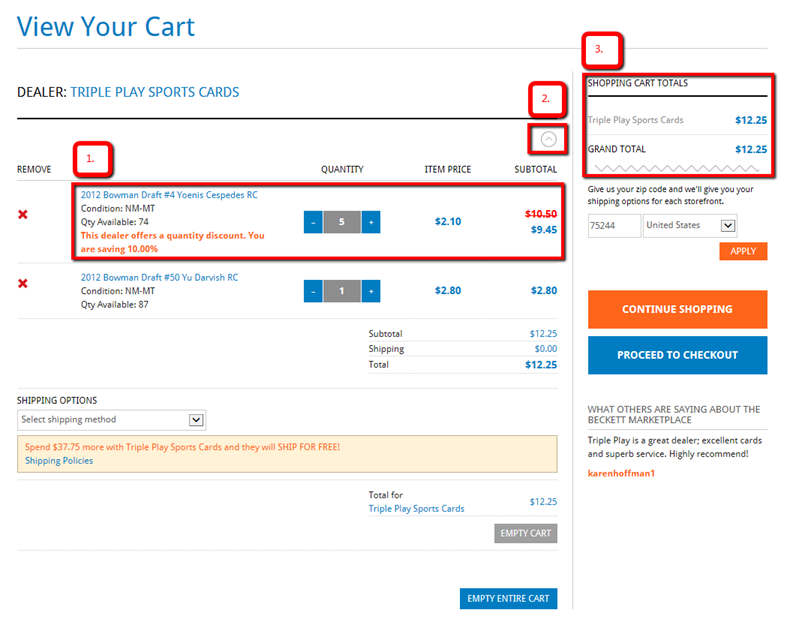Remove the Yoenis Cespedes card with red X
The image size is (787, 620).
pyautogui.click(x=23, y=215)
